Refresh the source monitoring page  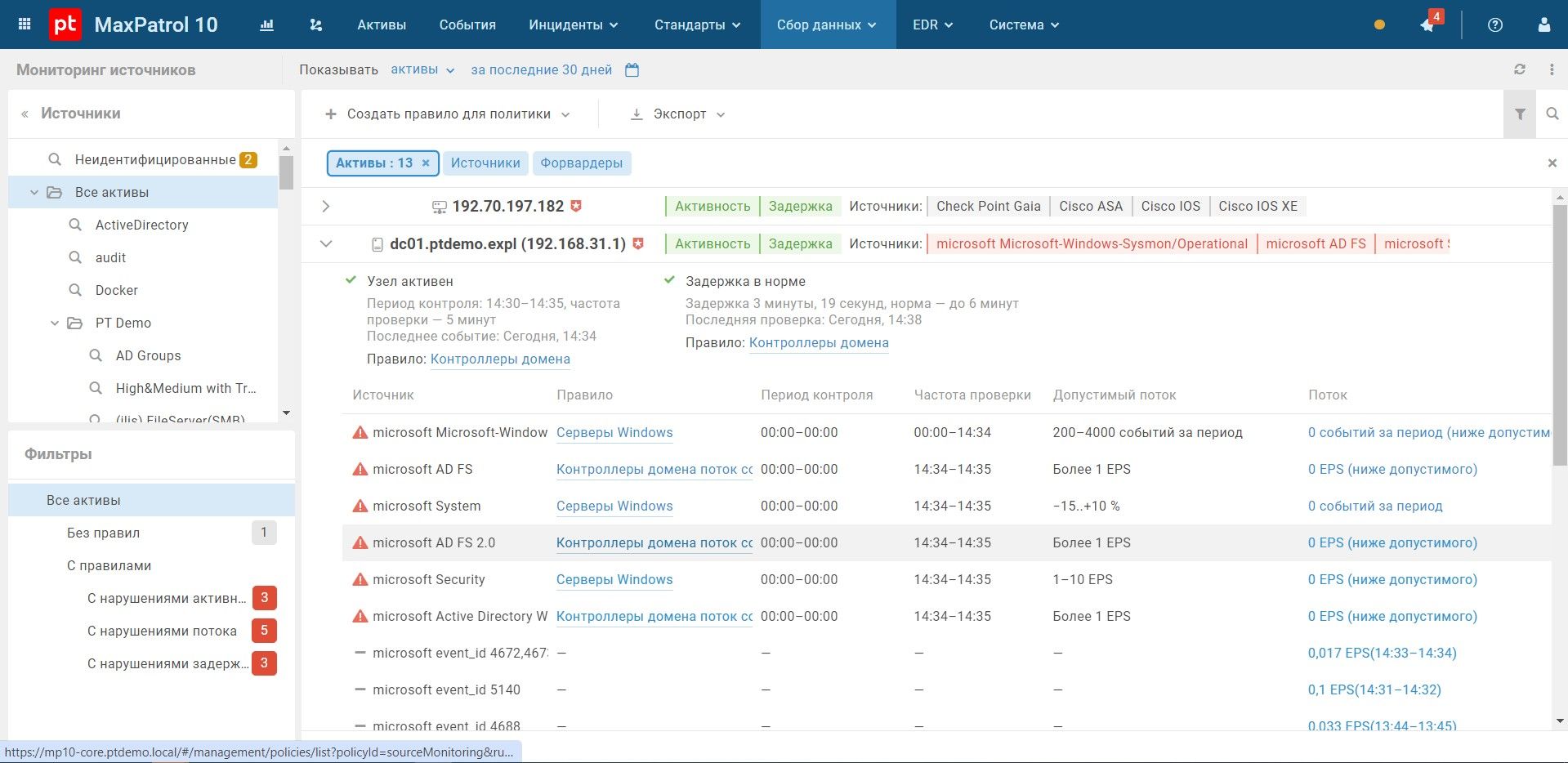(x=1519, y=69)
